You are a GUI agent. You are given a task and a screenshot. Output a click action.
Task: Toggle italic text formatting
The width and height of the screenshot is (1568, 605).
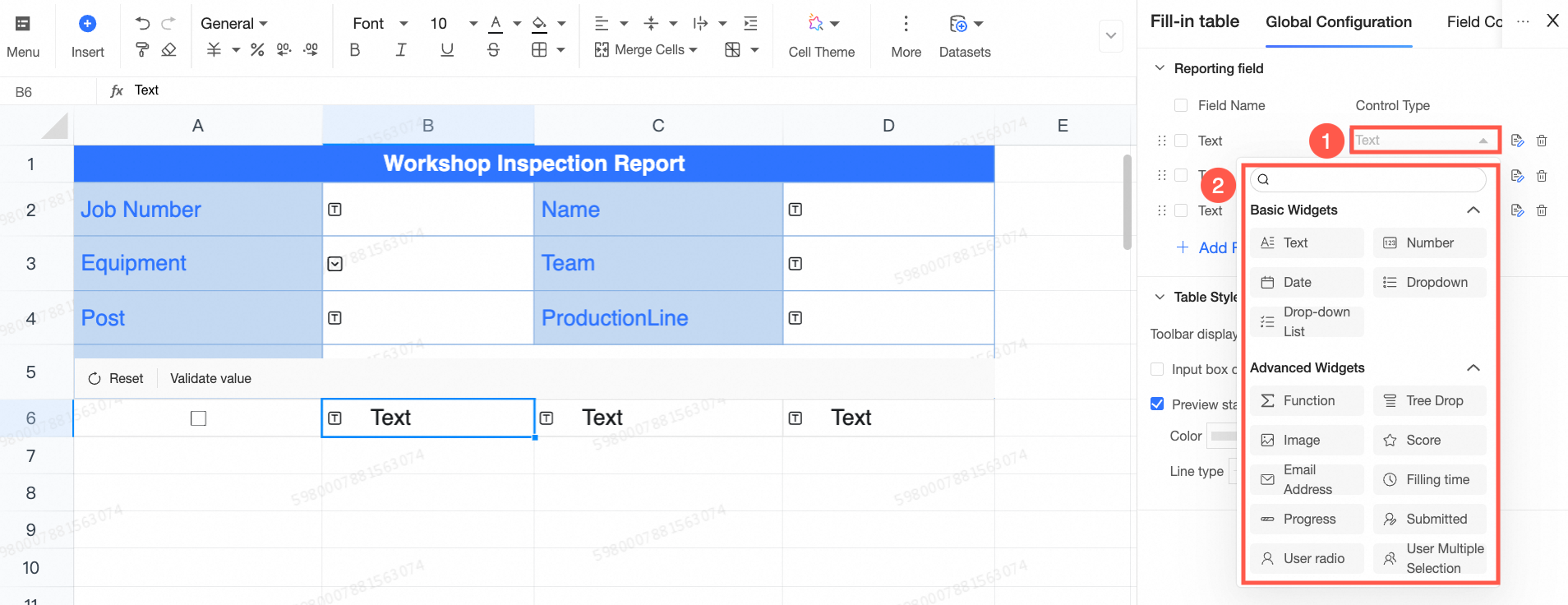pos(401,50)
